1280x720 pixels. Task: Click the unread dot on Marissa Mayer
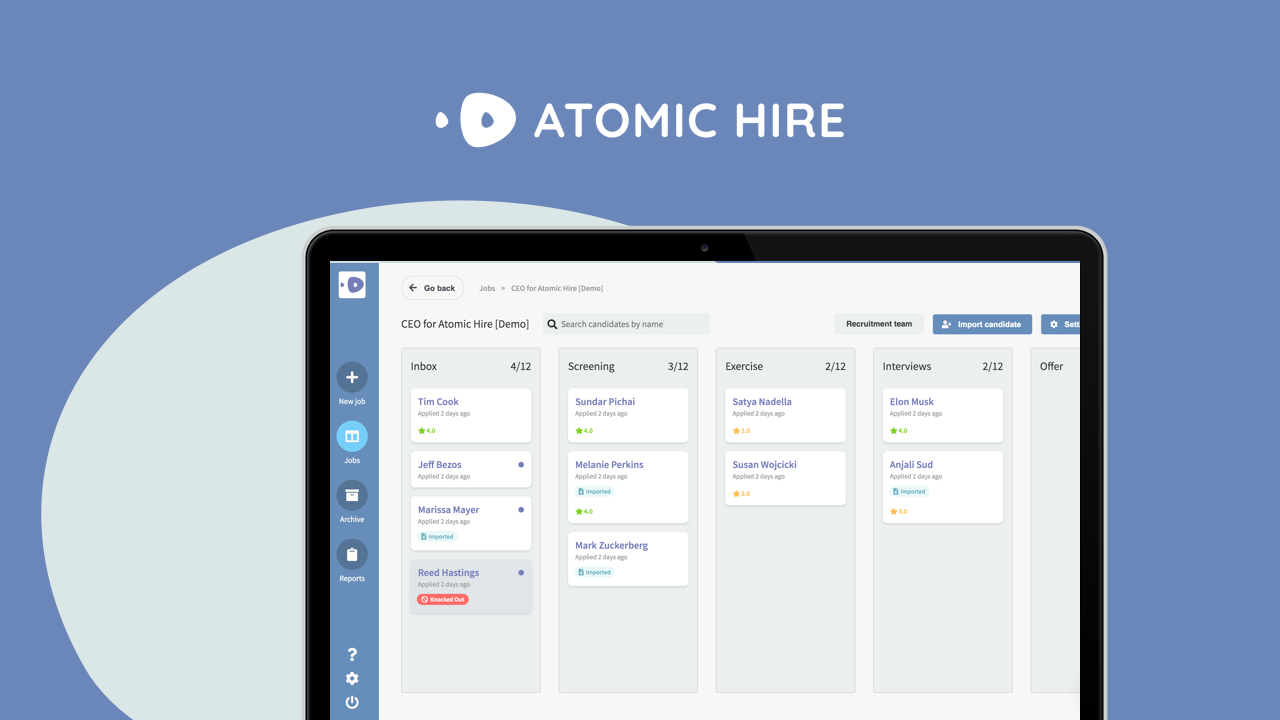tap(521, 510)
